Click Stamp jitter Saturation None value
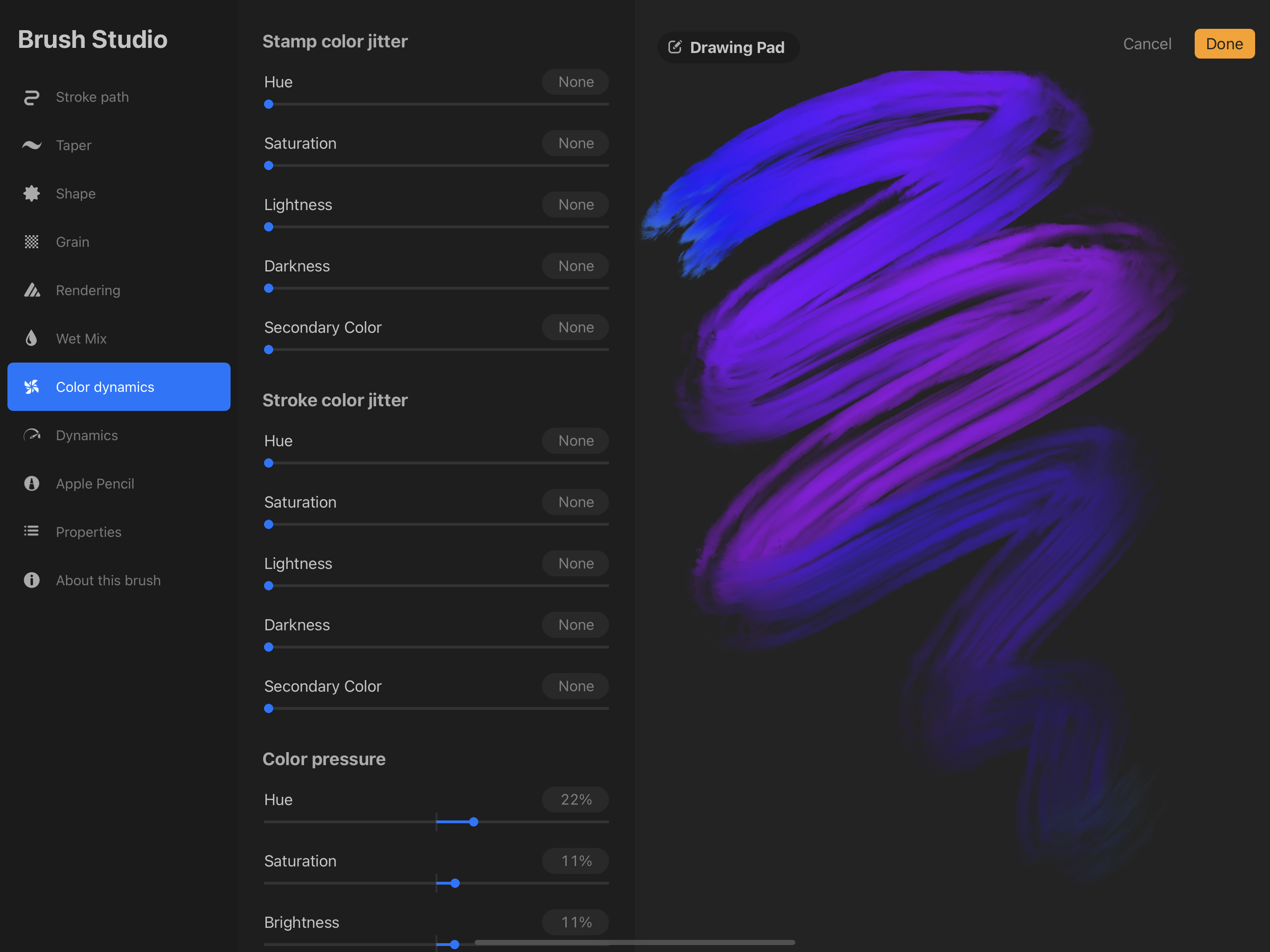 coord(575,144)
